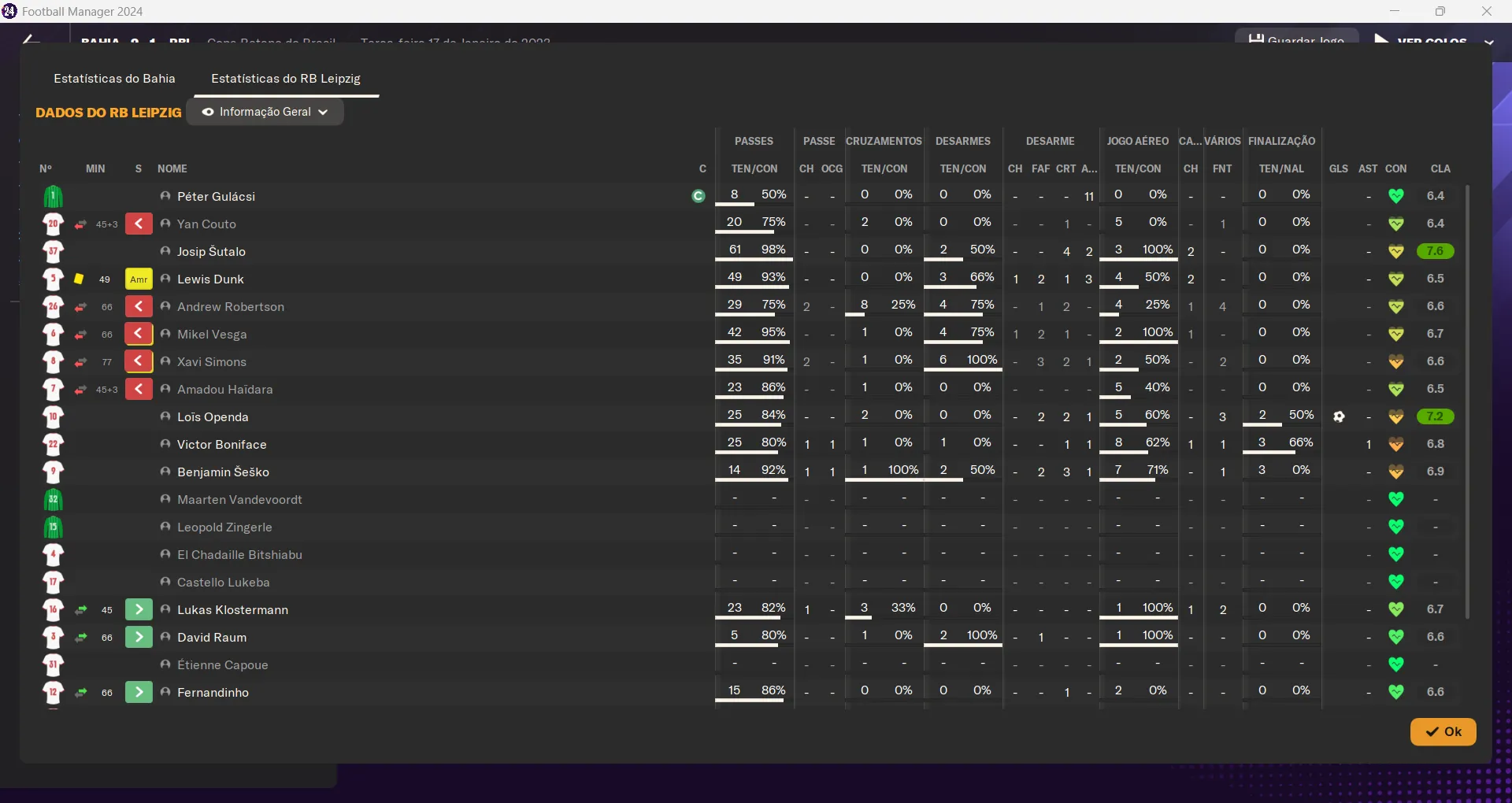
Task: Click Yan Couto's substituted-off red arrow
Action: pos(139,224)
